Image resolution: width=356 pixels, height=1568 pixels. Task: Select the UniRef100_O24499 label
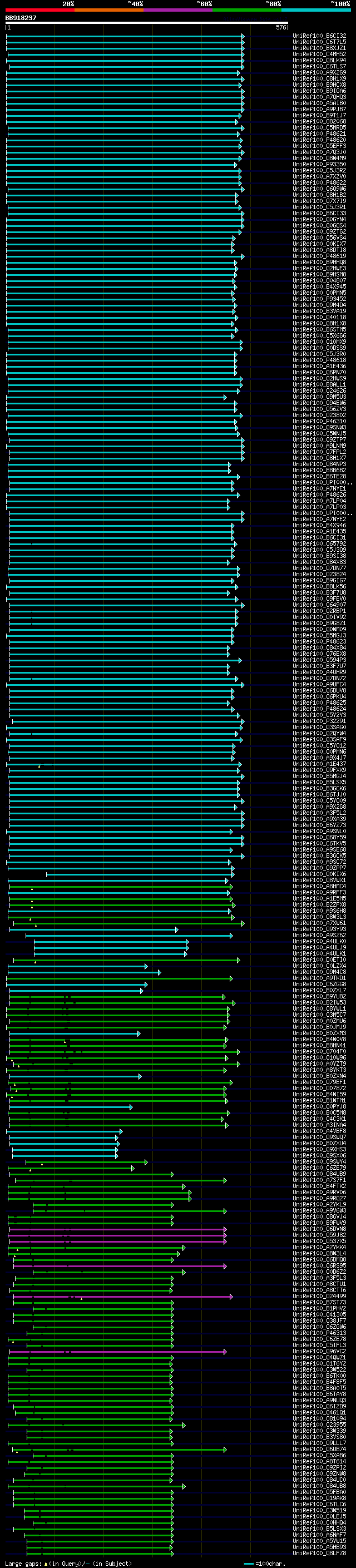pos(319,1297)
